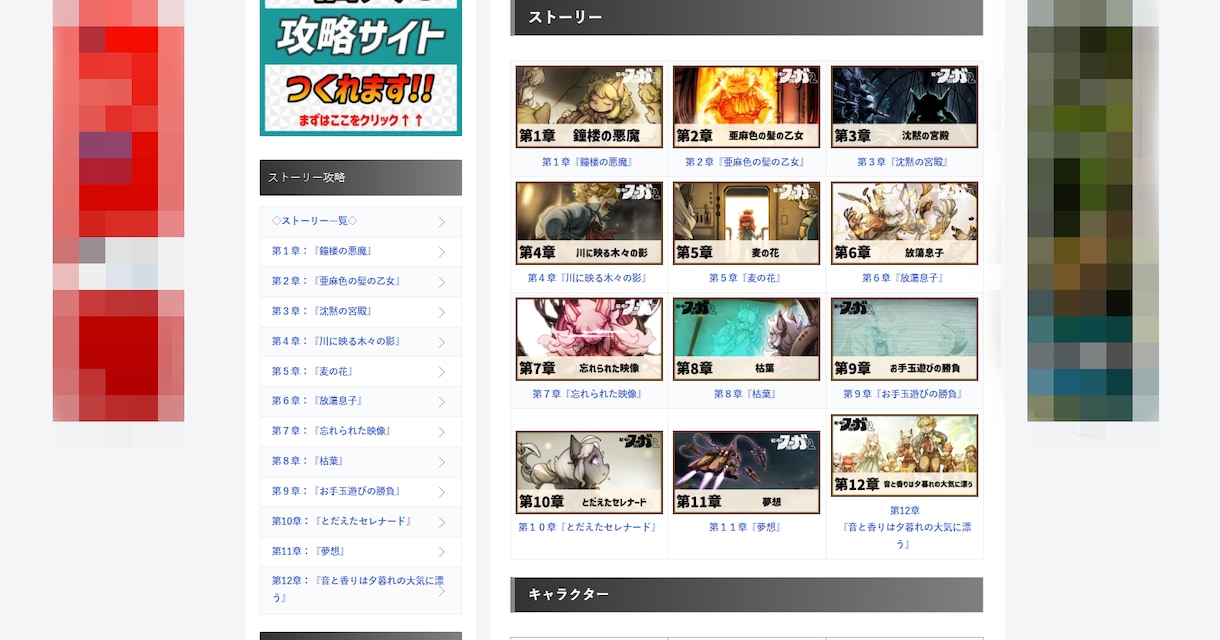The height and width of the screenshot is (640, 1220).
Task: Open the 第7章 忘れられた映像 thumbnail image
Action: coord(589,339)
